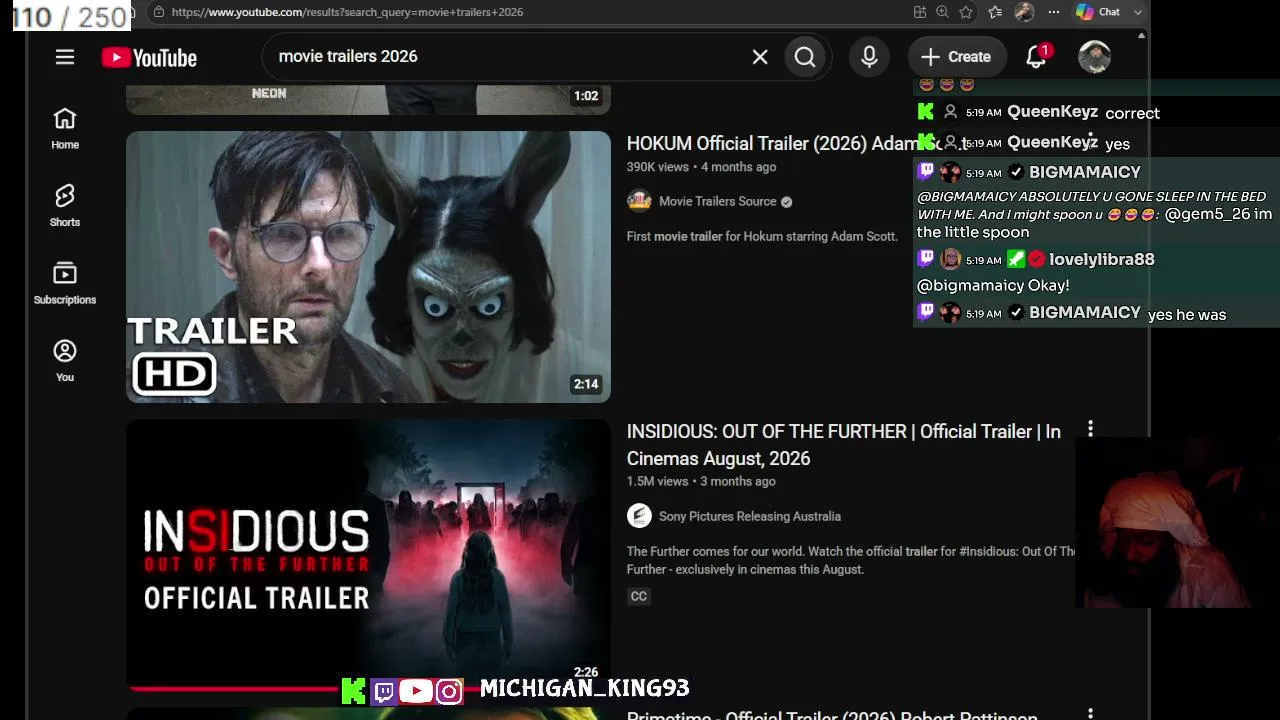
Task: Open Subscriptions in the sidebar
Action: click(x=65, y=283)
